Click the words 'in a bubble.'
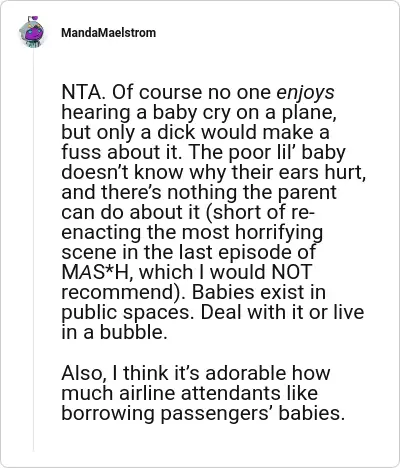Viewport: 400px width, 468px height. pyautogui.click(x=114, y=332)
